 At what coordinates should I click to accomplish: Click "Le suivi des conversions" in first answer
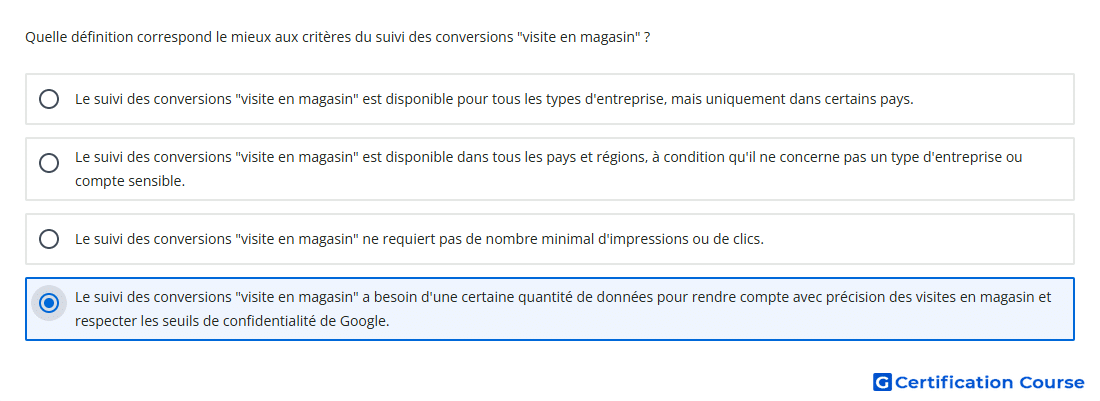click(153, 99)
